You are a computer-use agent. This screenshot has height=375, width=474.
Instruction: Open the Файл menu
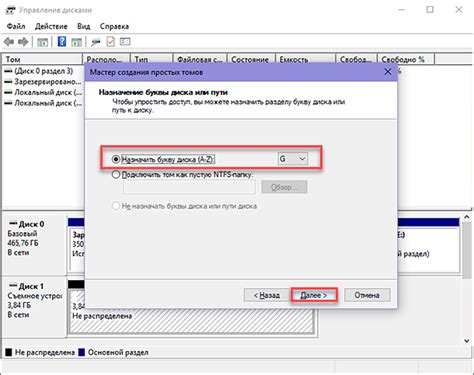pyautogui.click(x=16, y=26)
